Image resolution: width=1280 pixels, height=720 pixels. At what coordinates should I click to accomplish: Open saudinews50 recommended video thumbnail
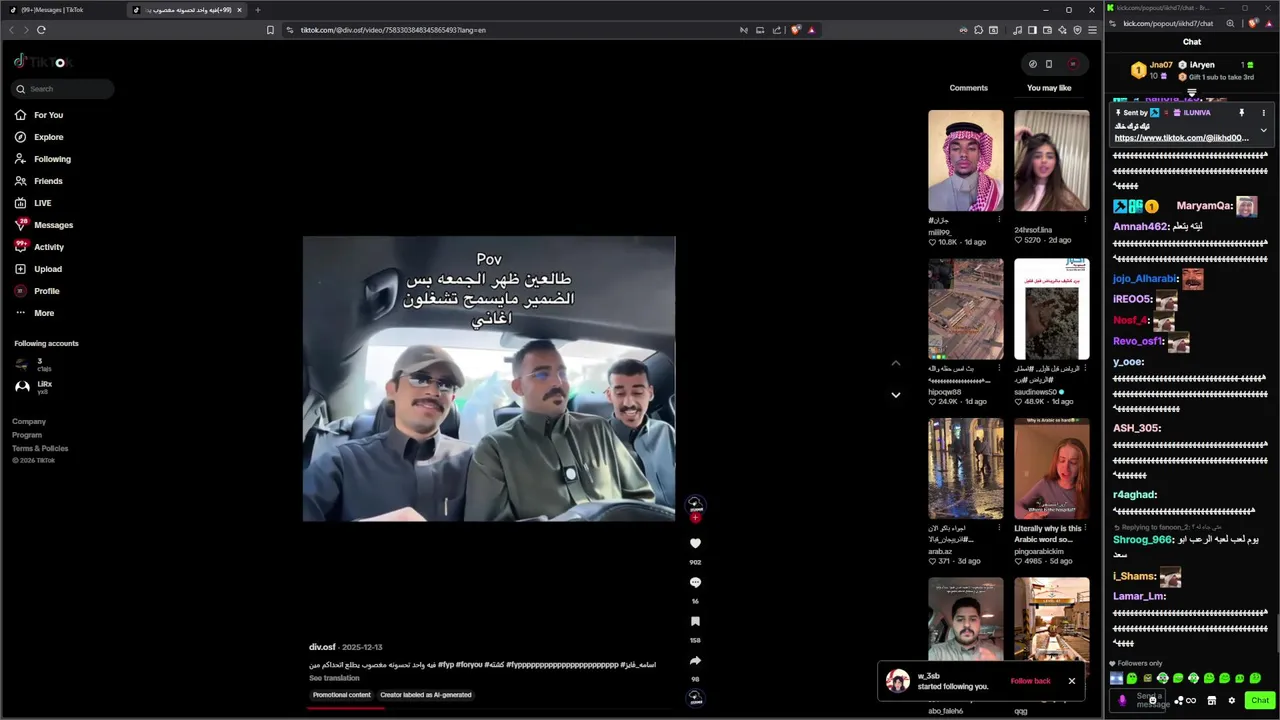pos(1052,309)
